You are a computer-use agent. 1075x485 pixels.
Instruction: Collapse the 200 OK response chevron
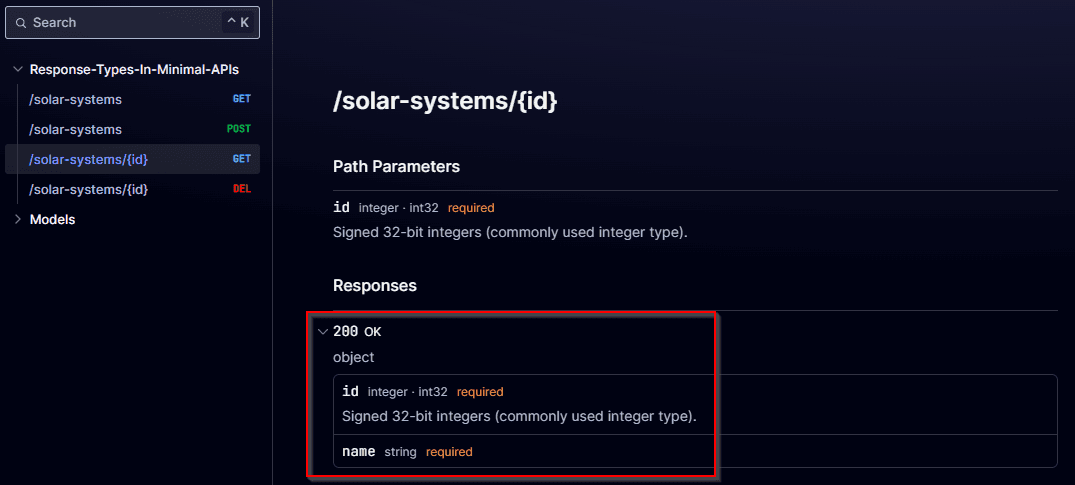[323, 332]
